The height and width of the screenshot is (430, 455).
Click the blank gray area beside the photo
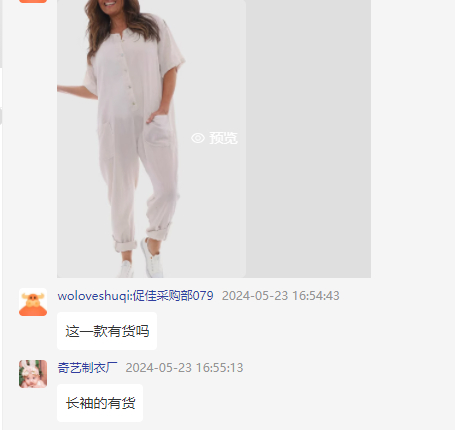(x=308, y=139)
